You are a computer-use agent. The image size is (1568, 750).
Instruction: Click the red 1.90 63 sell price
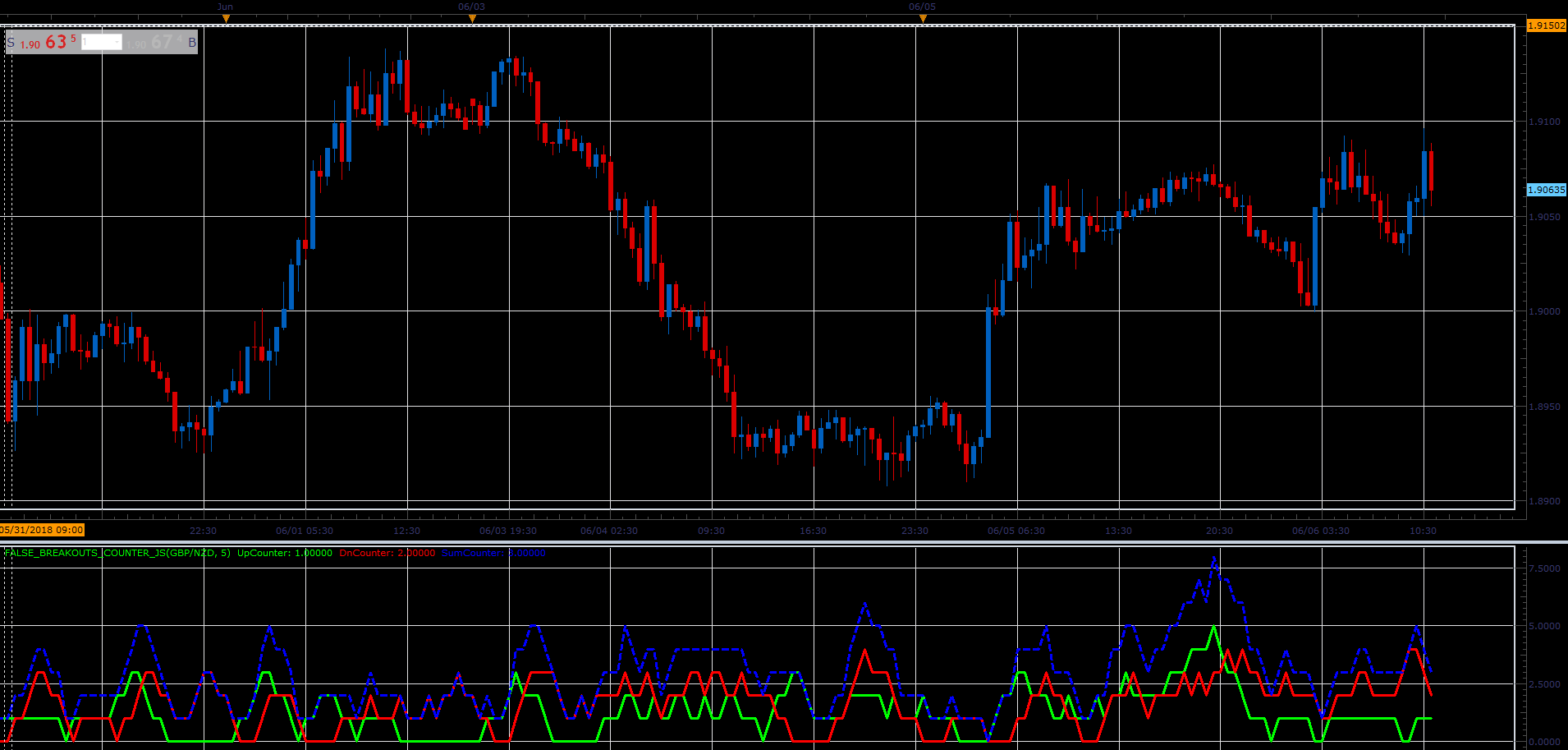(x=48, y=42)
